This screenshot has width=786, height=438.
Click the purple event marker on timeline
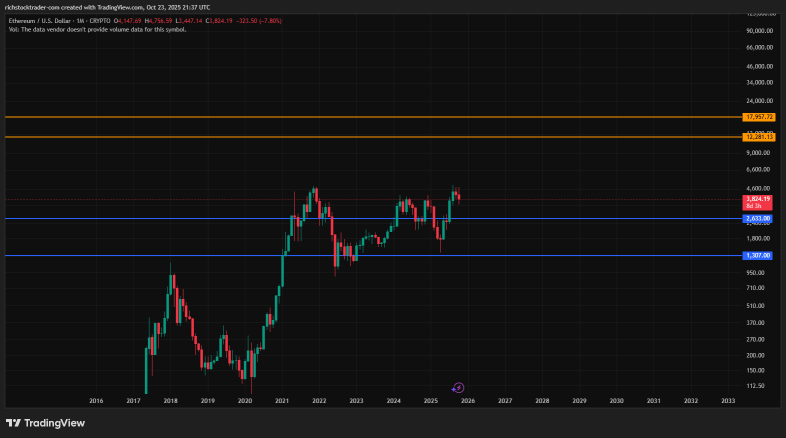(457, 387)
